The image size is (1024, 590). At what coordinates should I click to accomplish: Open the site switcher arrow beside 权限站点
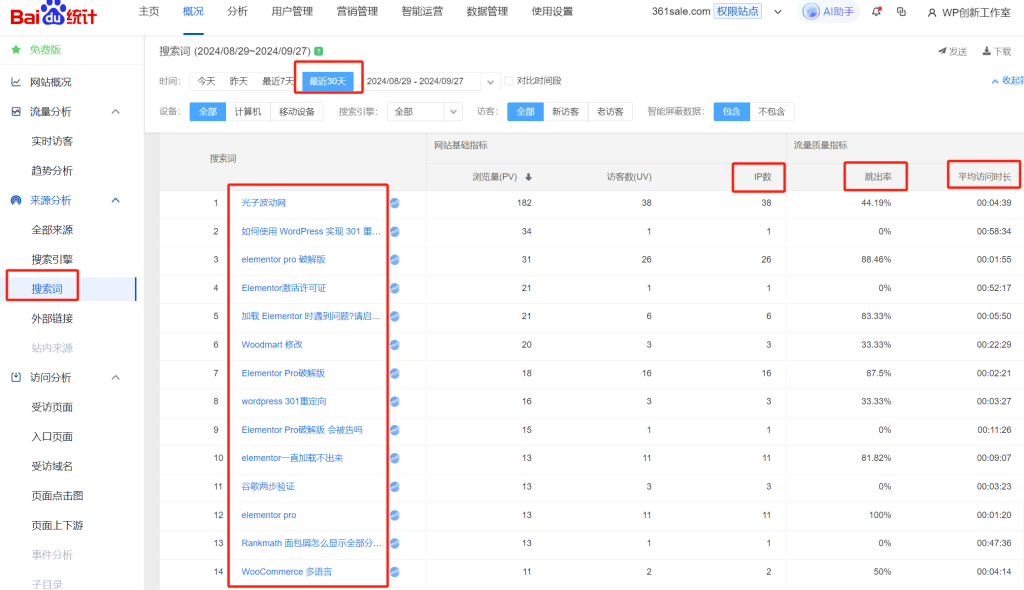click(778, 12)
